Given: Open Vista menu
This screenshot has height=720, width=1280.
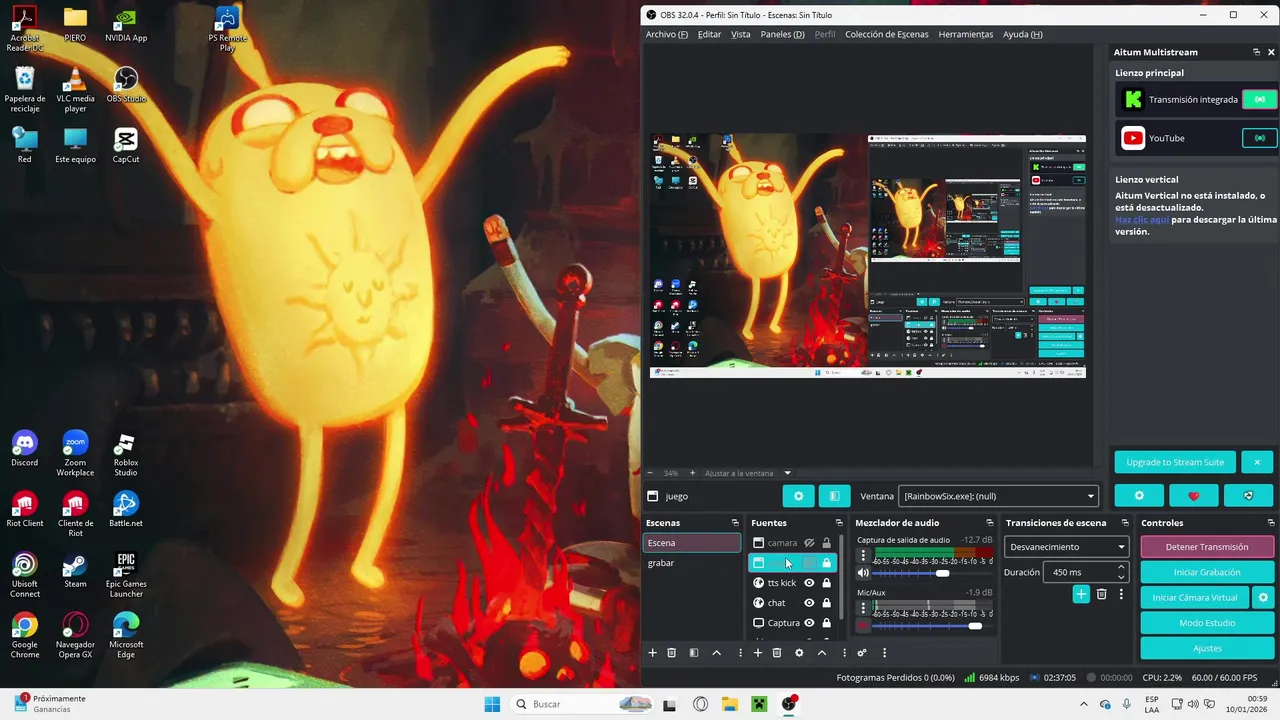Looking at the screenshot, I should (x=740, y=34).
